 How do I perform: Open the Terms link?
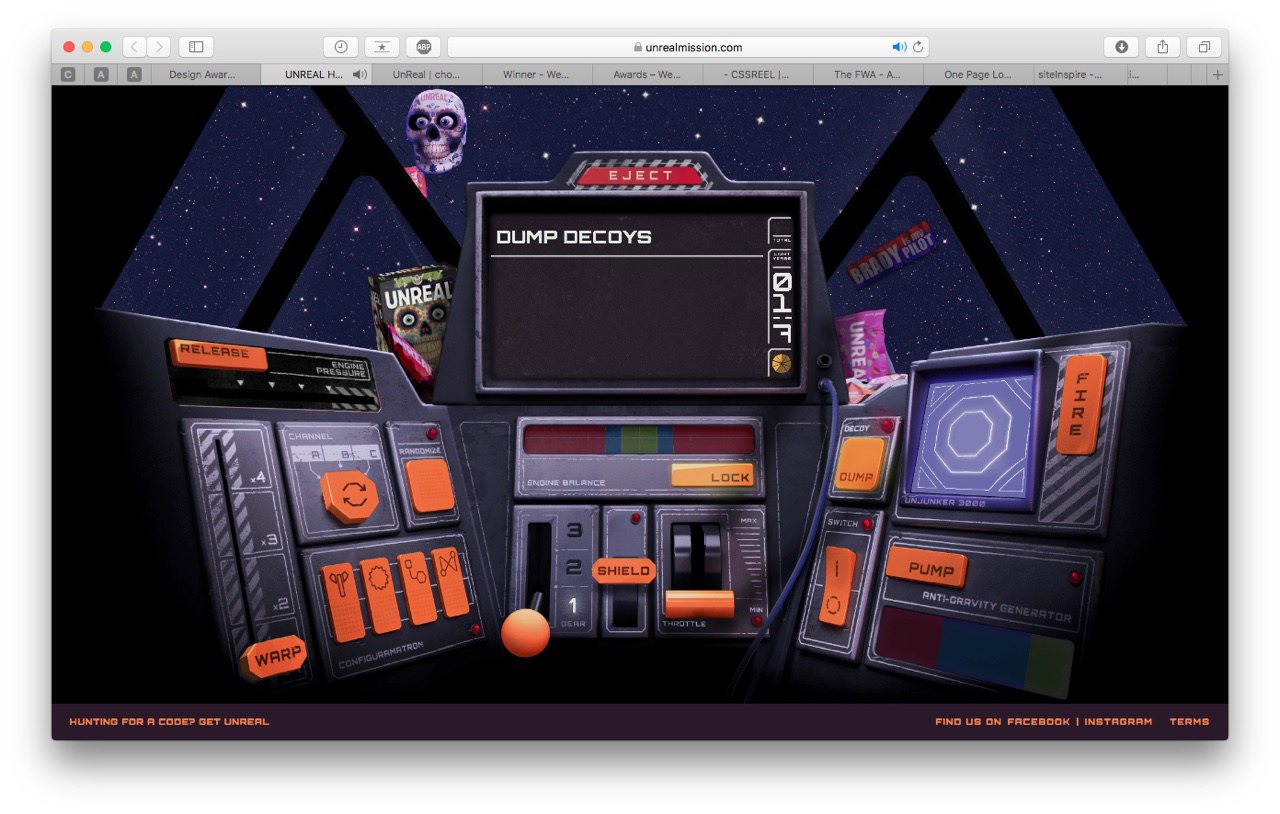point(1189,721)
